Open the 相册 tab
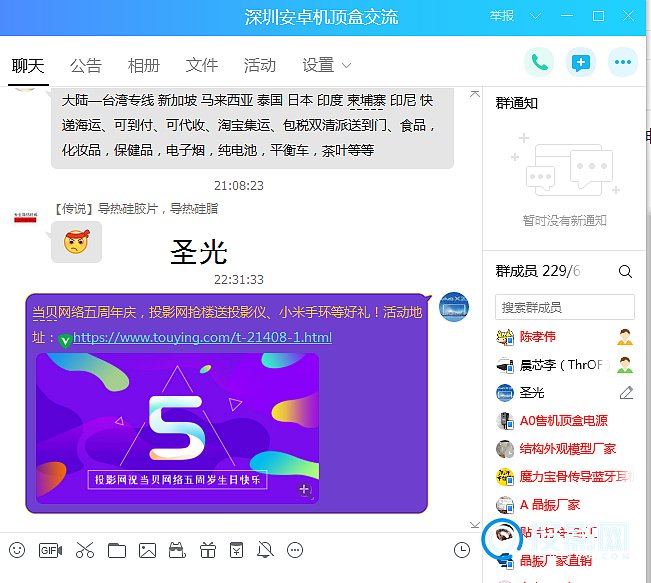The height and width of the screenshot is (583, 651). [x=144, y=66]
